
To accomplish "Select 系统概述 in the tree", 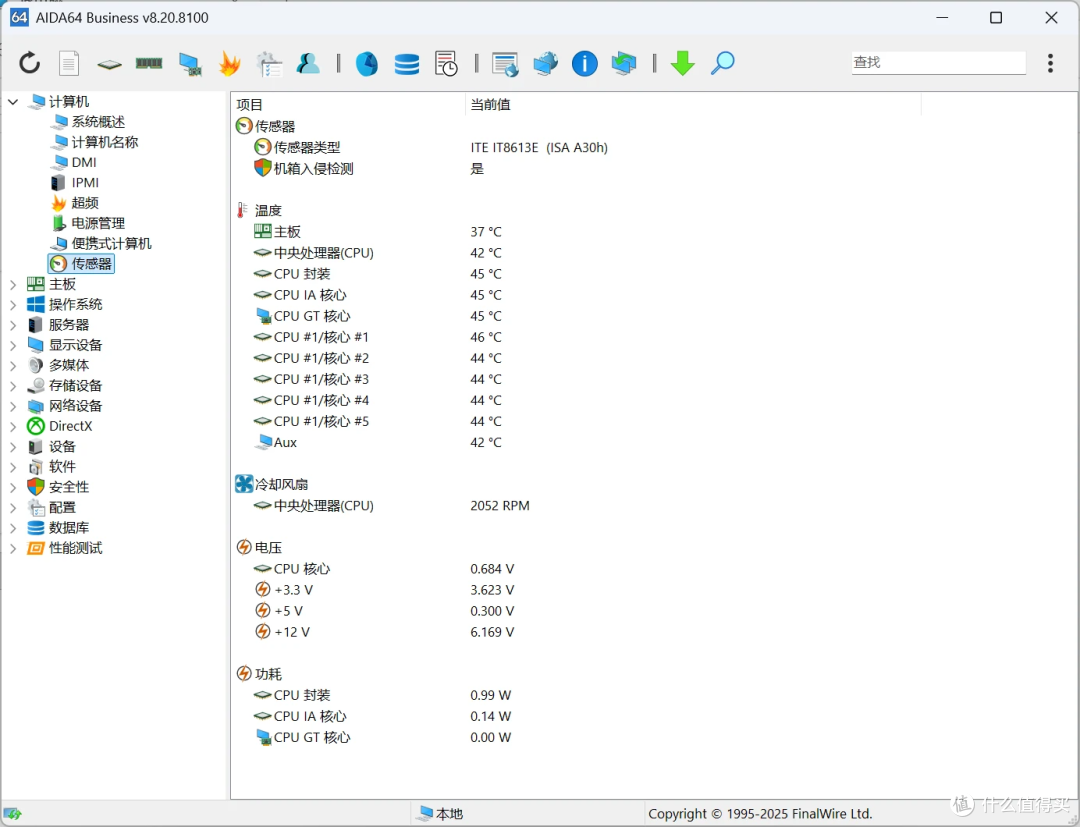I will tap(98, 122).
